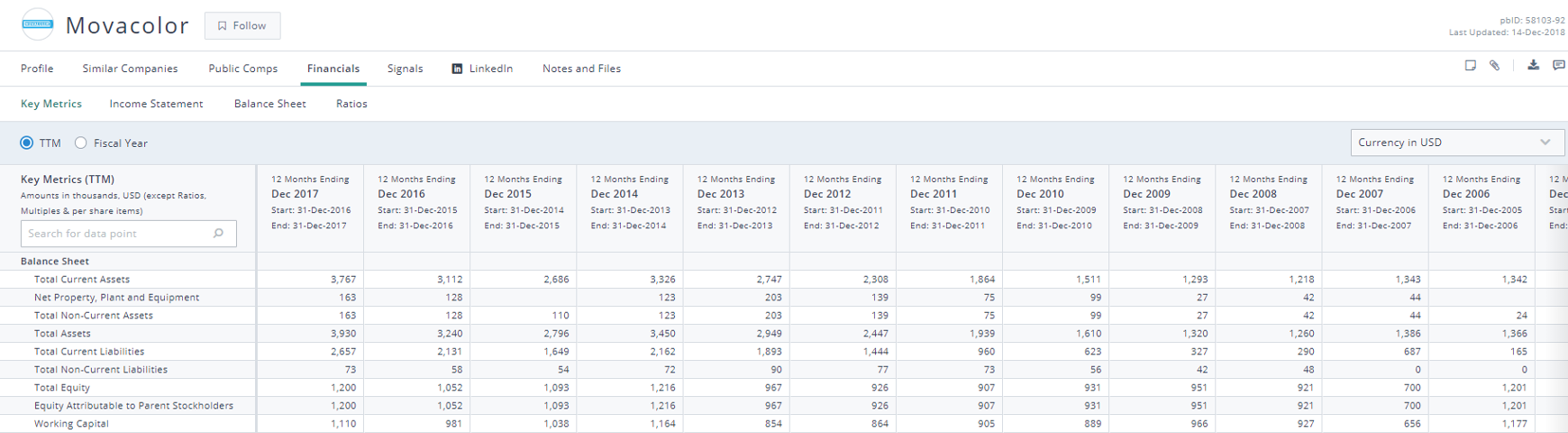Click the magnifier icon in data point search
Viewport: 1568px width, 433px height.
(x=218, y=233)
